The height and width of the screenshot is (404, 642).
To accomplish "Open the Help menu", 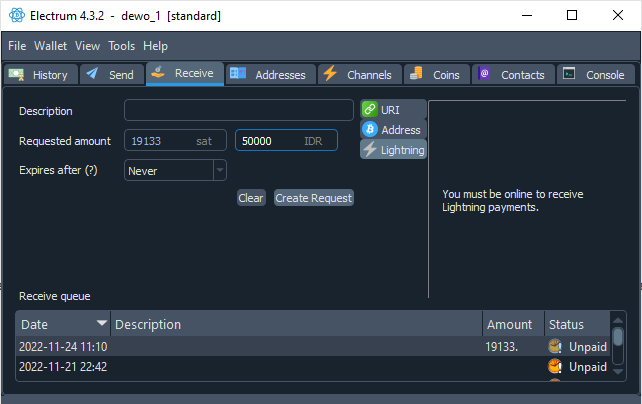I will [x=156, y=46].
